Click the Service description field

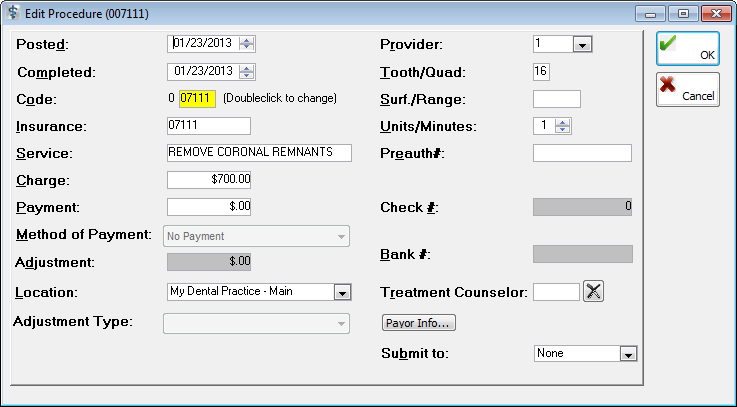[259, 153]
